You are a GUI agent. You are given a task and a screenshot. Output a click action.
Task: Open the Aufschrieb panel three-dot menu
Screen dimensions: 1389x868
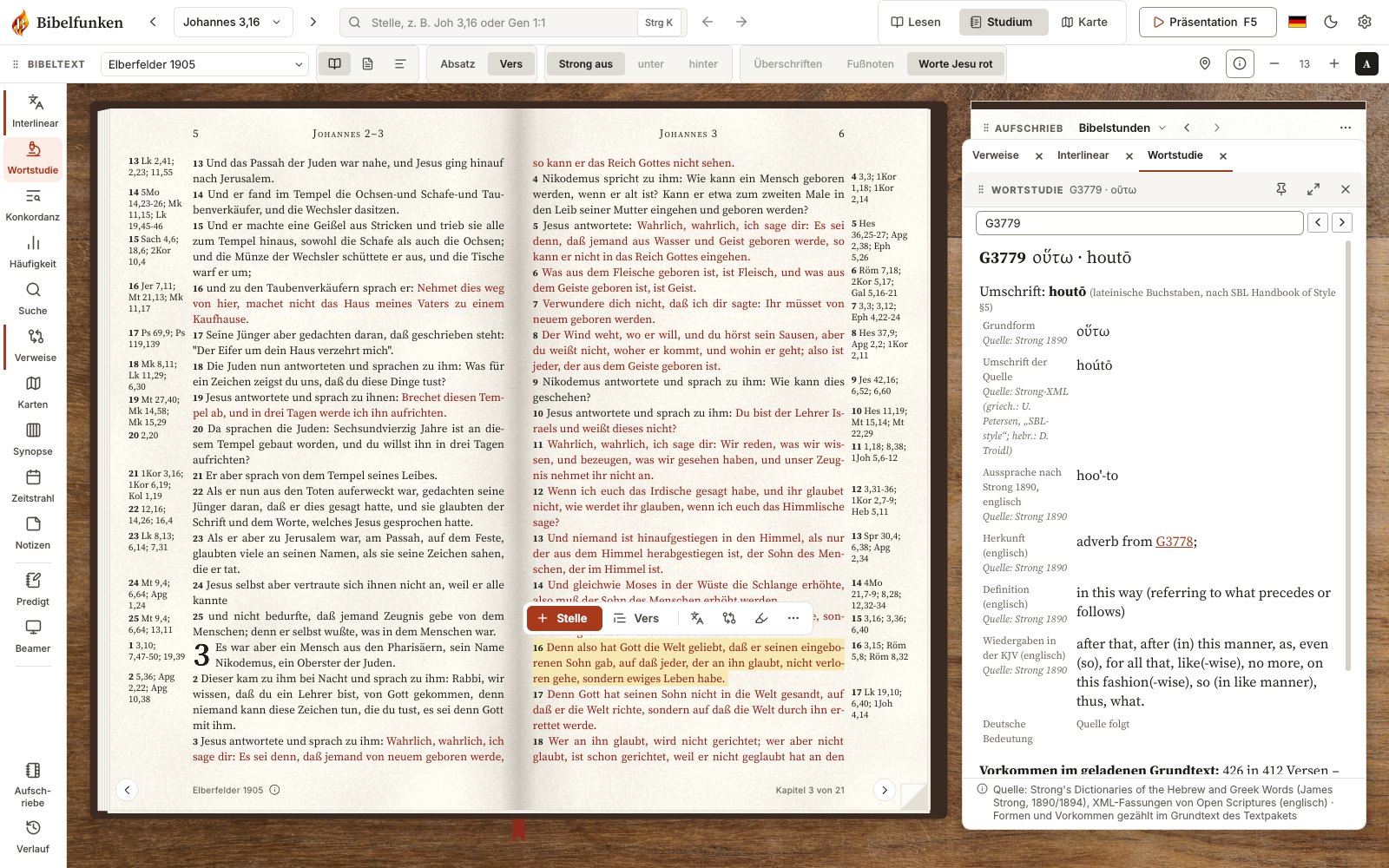1346,128
